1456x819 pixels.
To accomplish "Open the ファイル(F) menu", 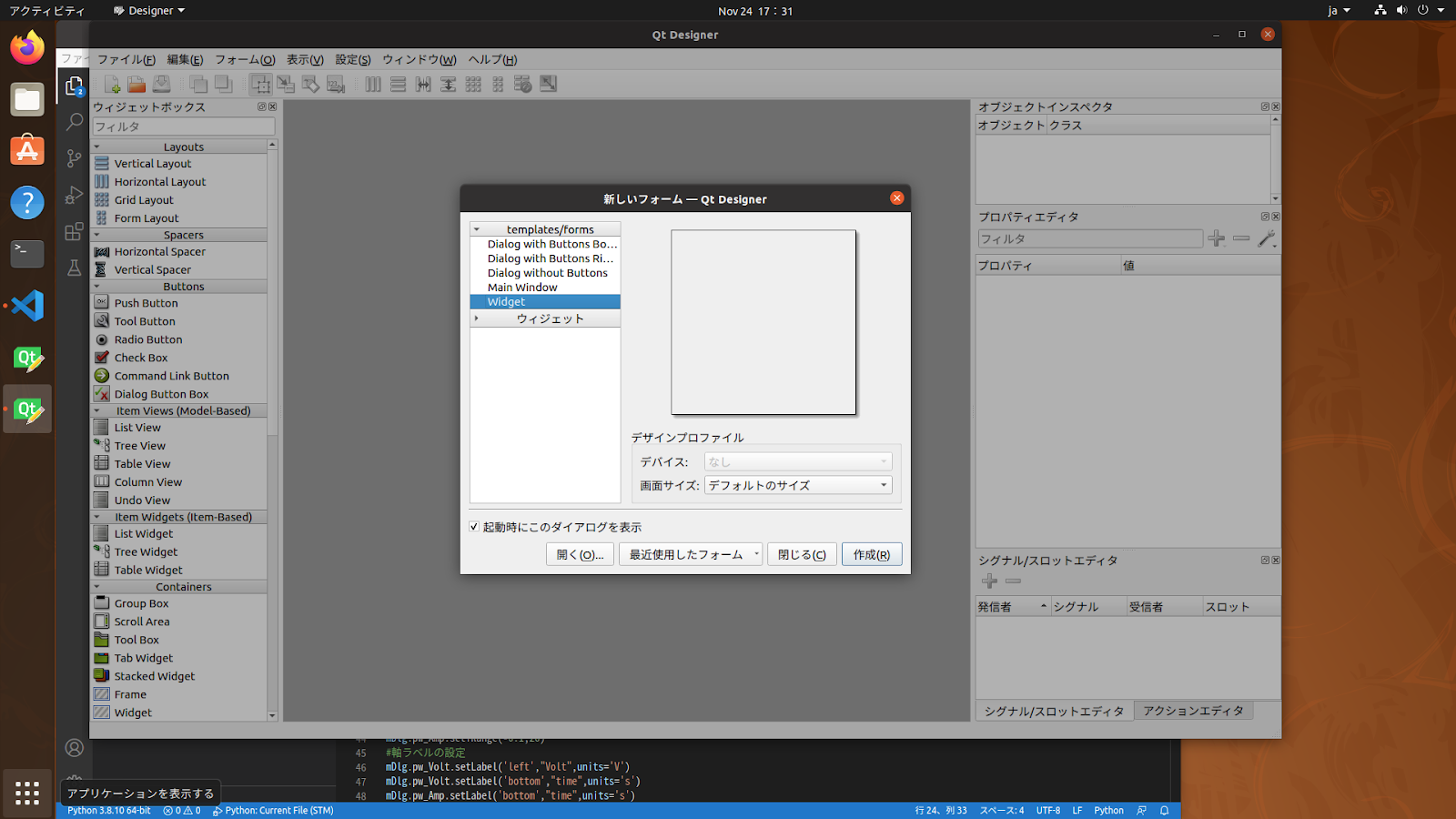I will pyautogui.click(x=126, y=59).
